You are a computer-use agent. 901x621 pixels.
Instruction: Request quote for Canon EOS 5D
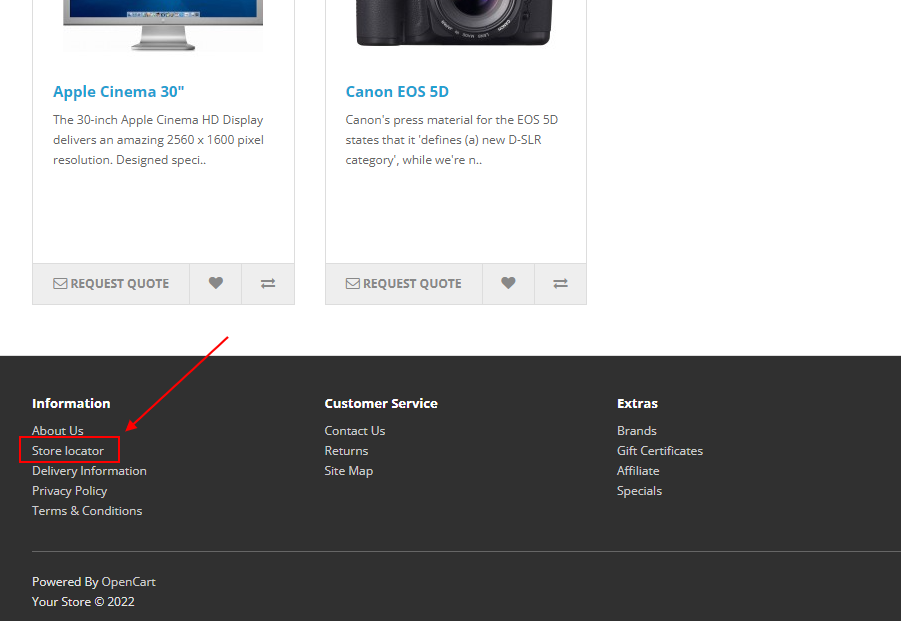(404, 284)
